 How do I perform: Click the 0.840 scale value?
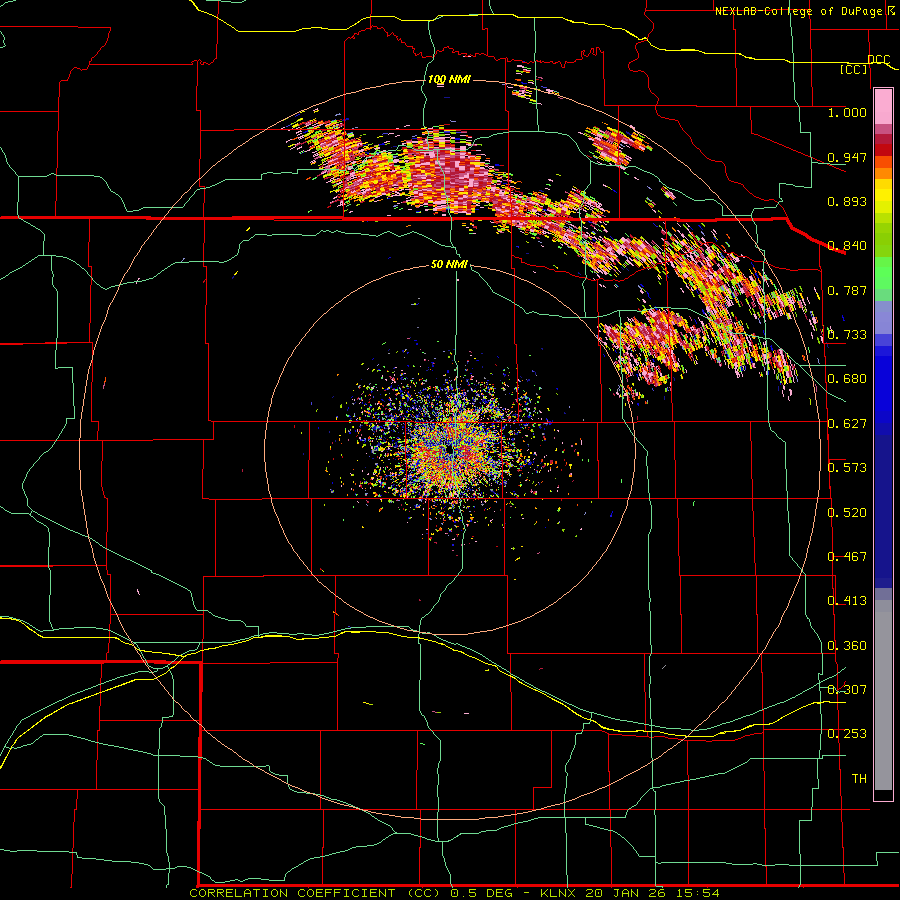[847, 246]
